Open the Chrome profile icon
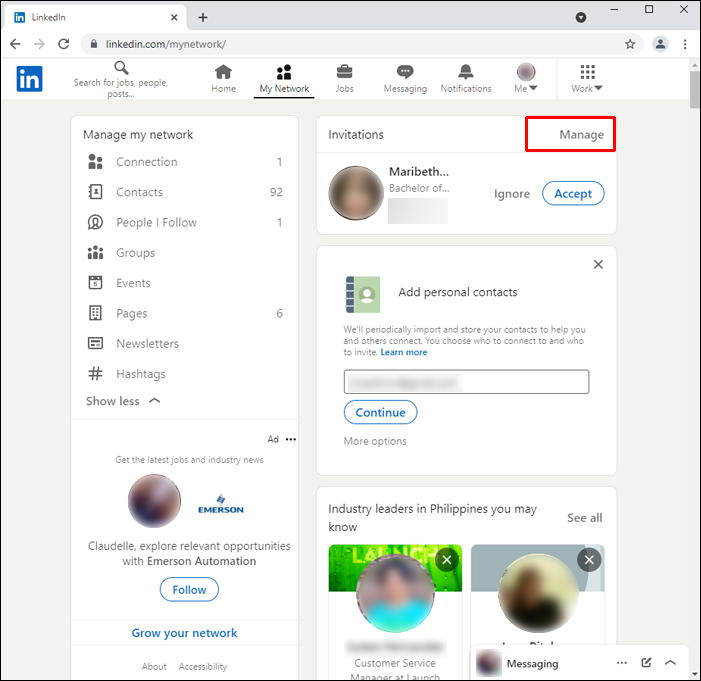 pos(660,44)
